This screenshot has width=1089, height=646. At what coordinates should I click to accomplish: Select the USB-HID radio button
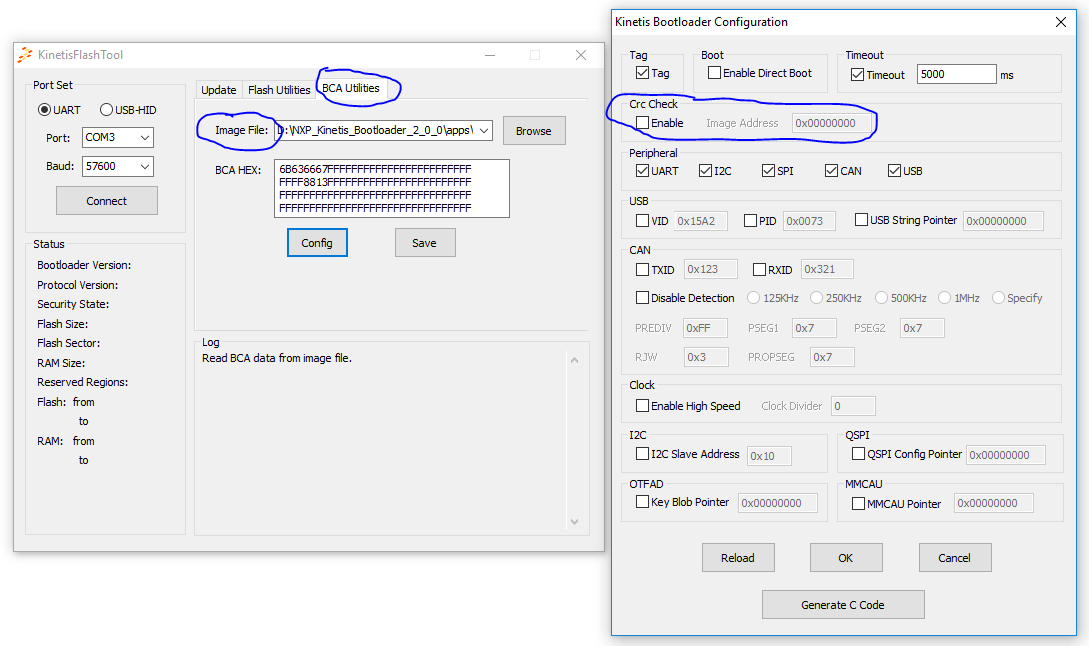coord(106,110)
